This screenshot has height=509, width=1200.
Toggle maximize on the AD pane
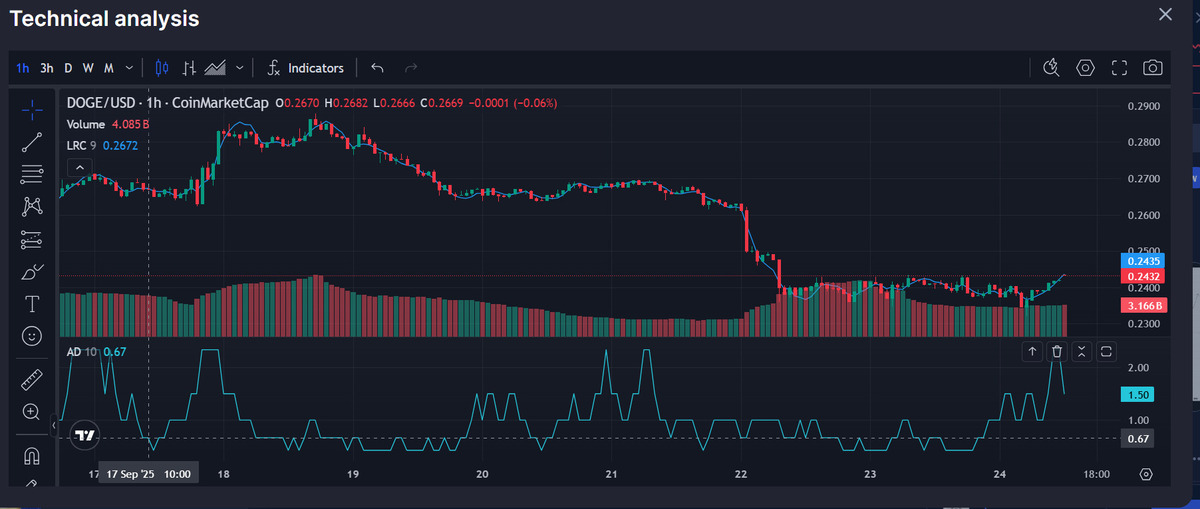click(1106, 351)
